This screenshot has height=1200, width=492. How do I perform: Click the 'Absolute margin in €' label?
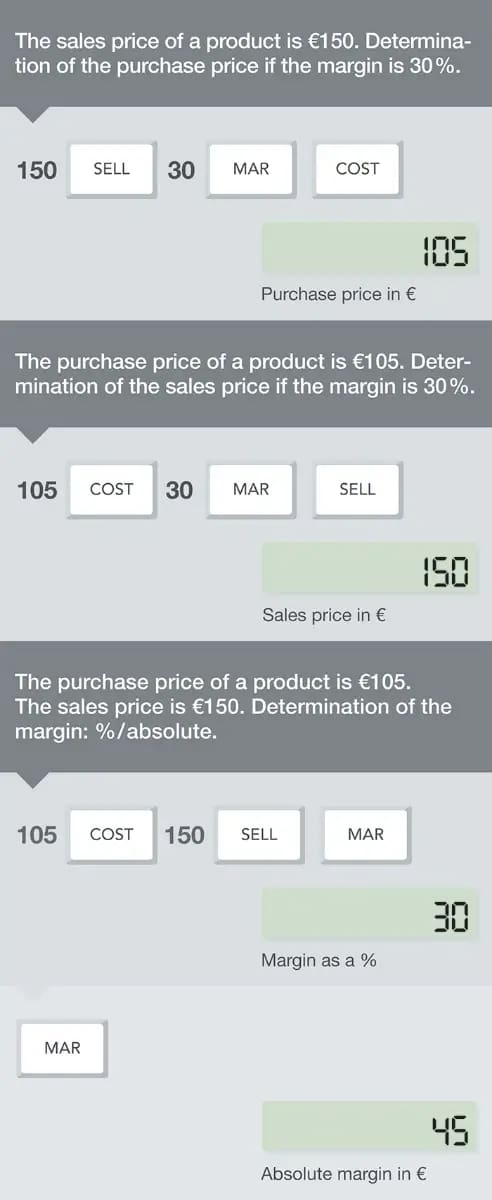tap(344, 1174)
